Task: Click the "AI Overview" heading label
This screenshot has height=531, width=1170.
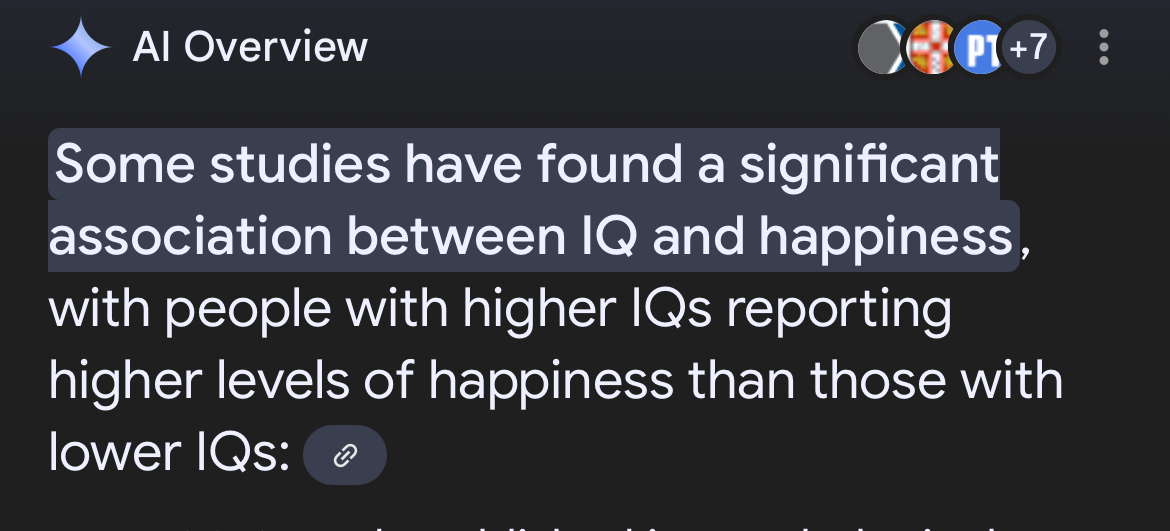Action: pyautogui.click(x=250, y=47)
